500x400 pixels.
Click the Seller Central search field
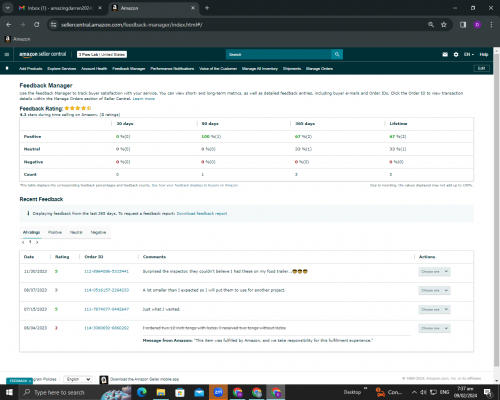(x=278, y=54)
